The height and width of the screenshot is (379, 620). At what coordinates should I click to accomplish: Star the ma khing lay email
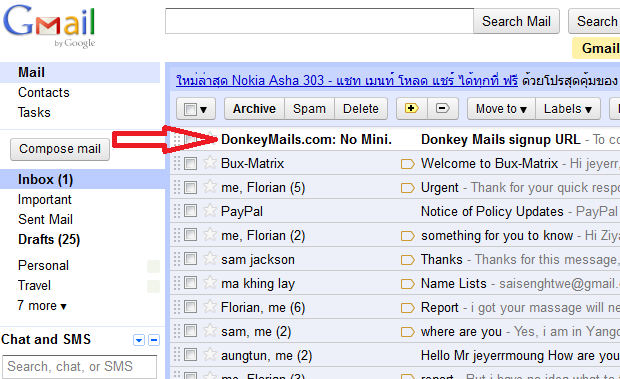click(210, 283)
